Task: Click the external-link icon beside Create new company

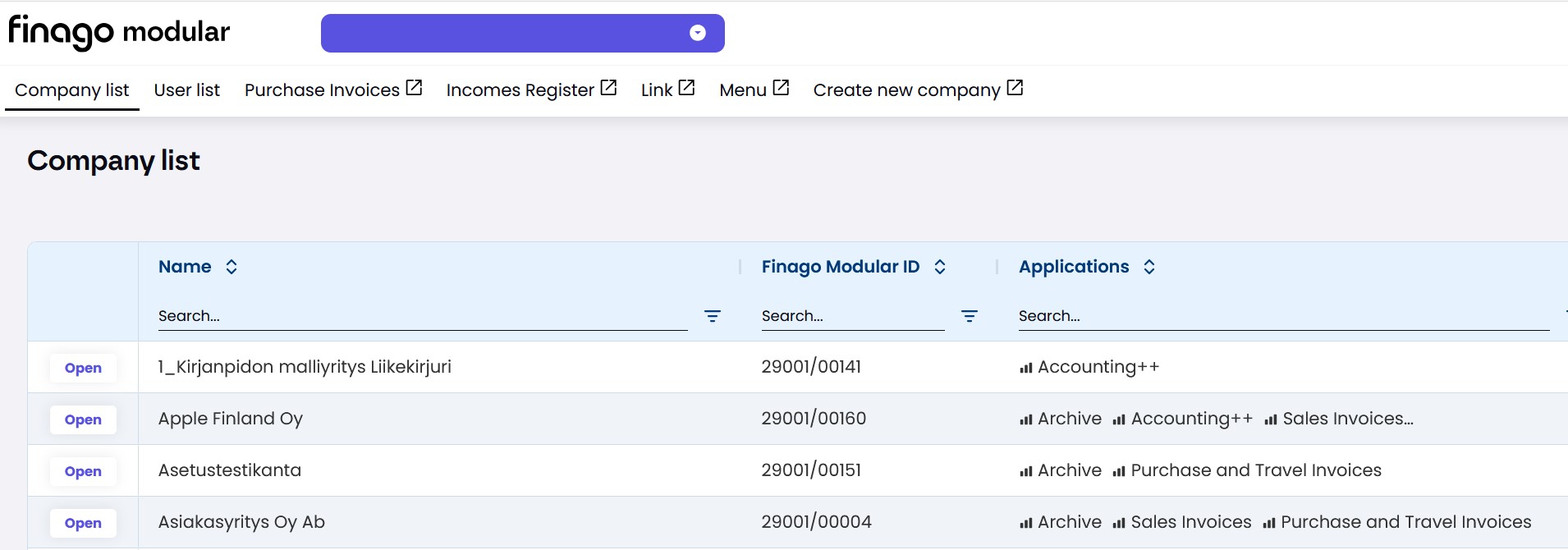Action: click(x=1015, y=88)
